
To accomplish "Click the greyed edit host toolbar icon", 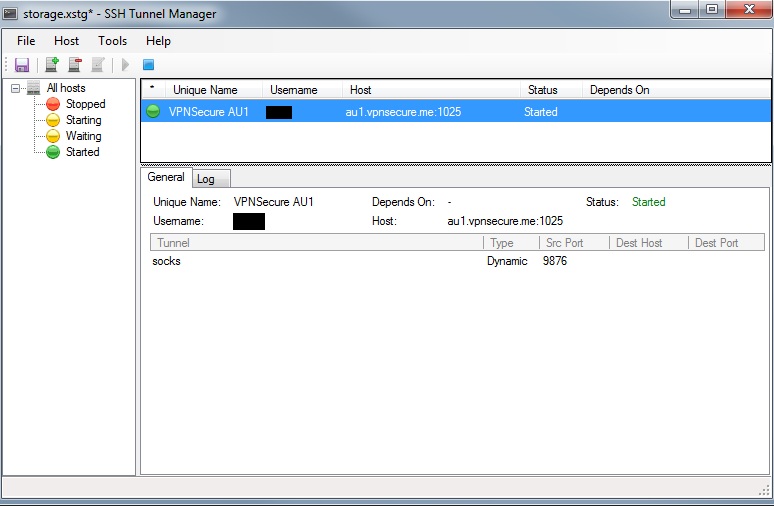I will tap(98, 65).
